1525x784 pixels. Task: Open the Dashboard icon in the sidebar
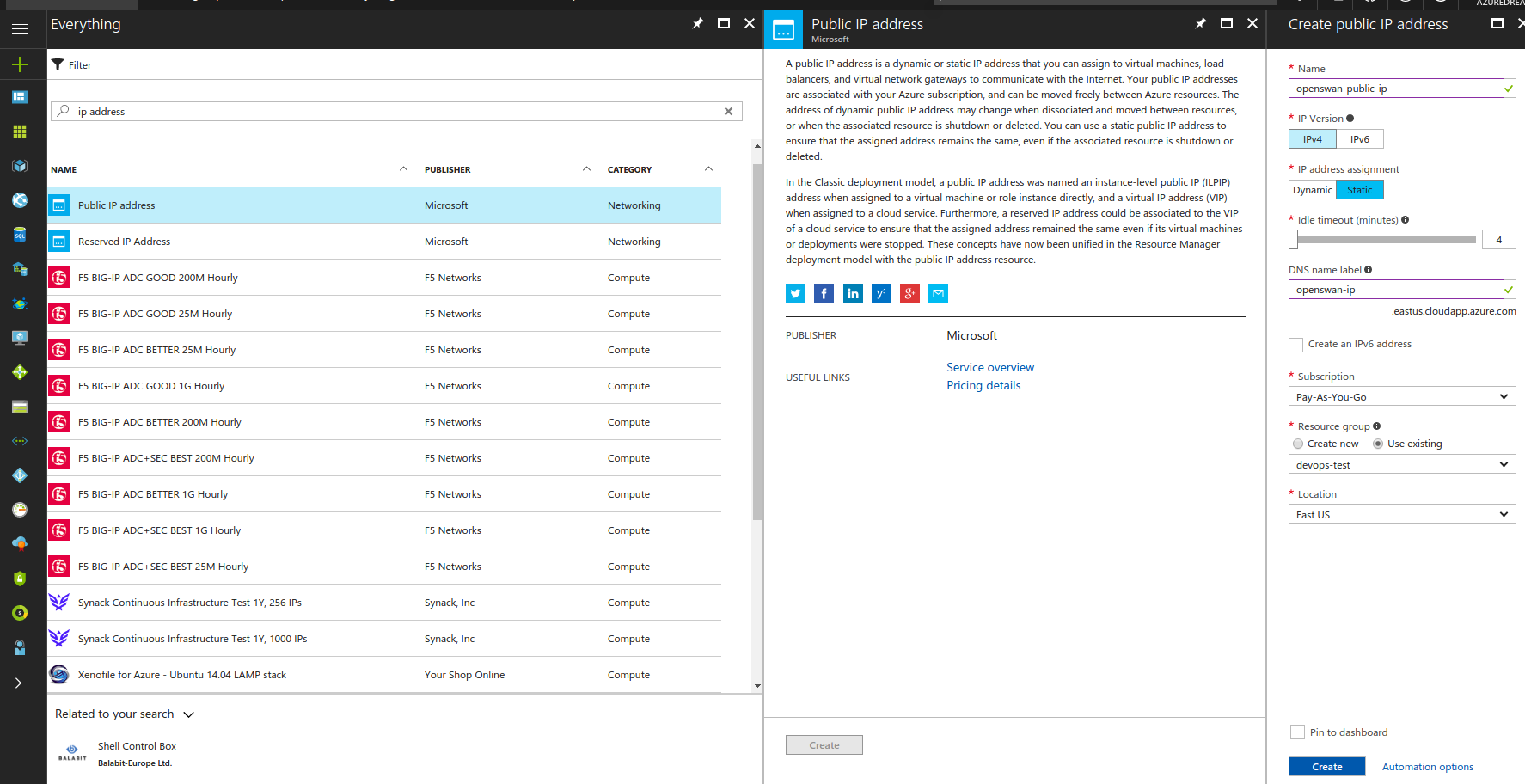20,97
